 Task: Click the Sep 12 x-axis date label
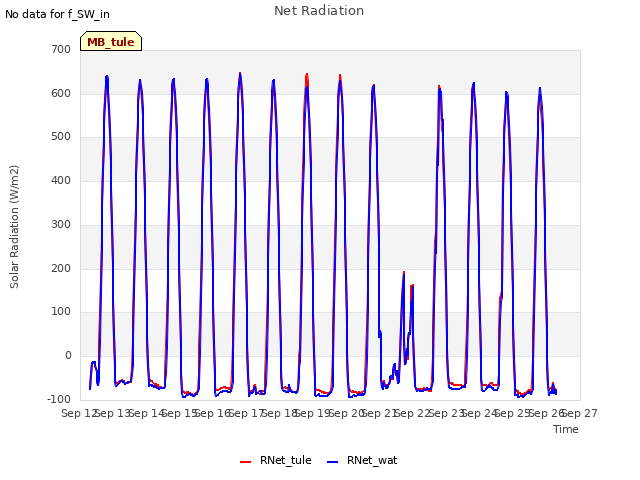[79, 413]
